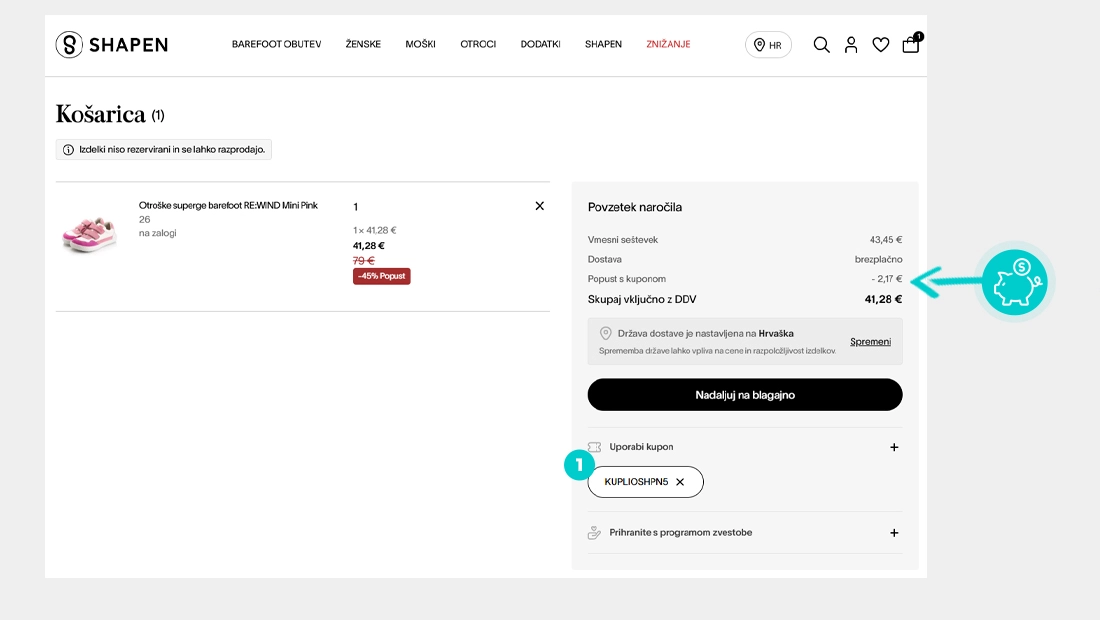The image size is (1100, 620).
Task: Remove the KUPLIOSHPN5 coupon code
Action: click(680, 482)
